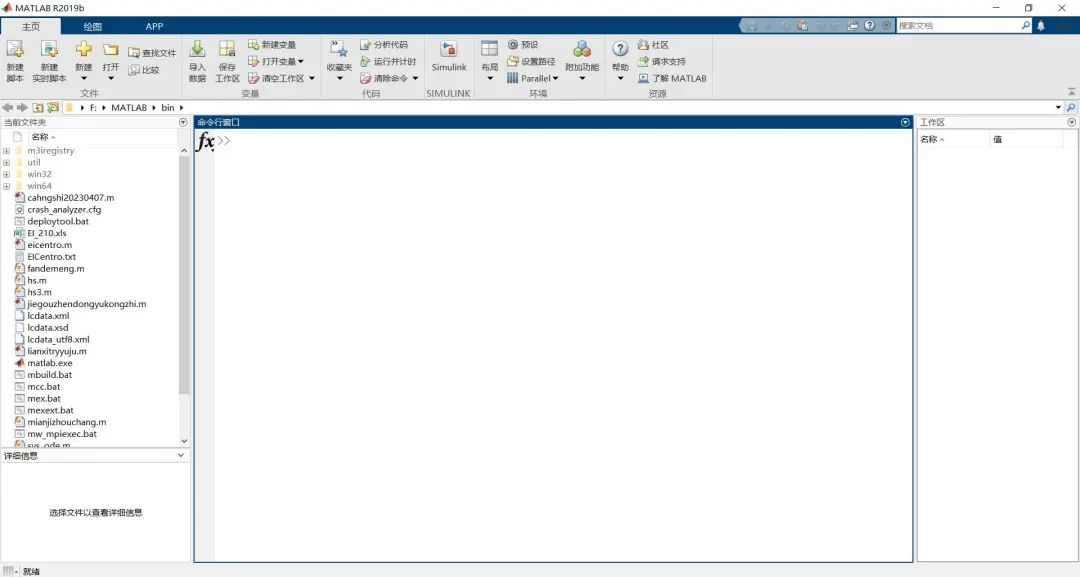The height and width of the screenshot is (577, 1080).
Task: Click the current folder vertical scrollbar
Action: tap(184, 275)
